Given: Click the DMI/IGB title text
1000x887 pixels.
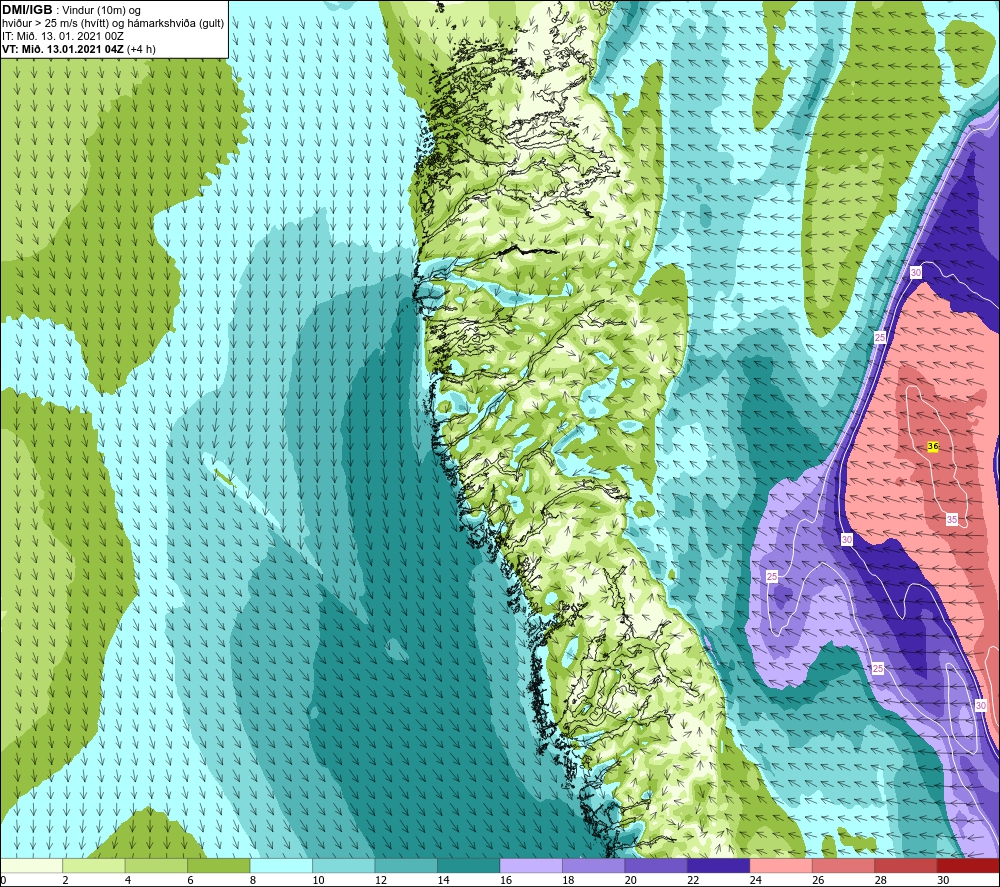Looking at the screenshot, I should (27, 10).
